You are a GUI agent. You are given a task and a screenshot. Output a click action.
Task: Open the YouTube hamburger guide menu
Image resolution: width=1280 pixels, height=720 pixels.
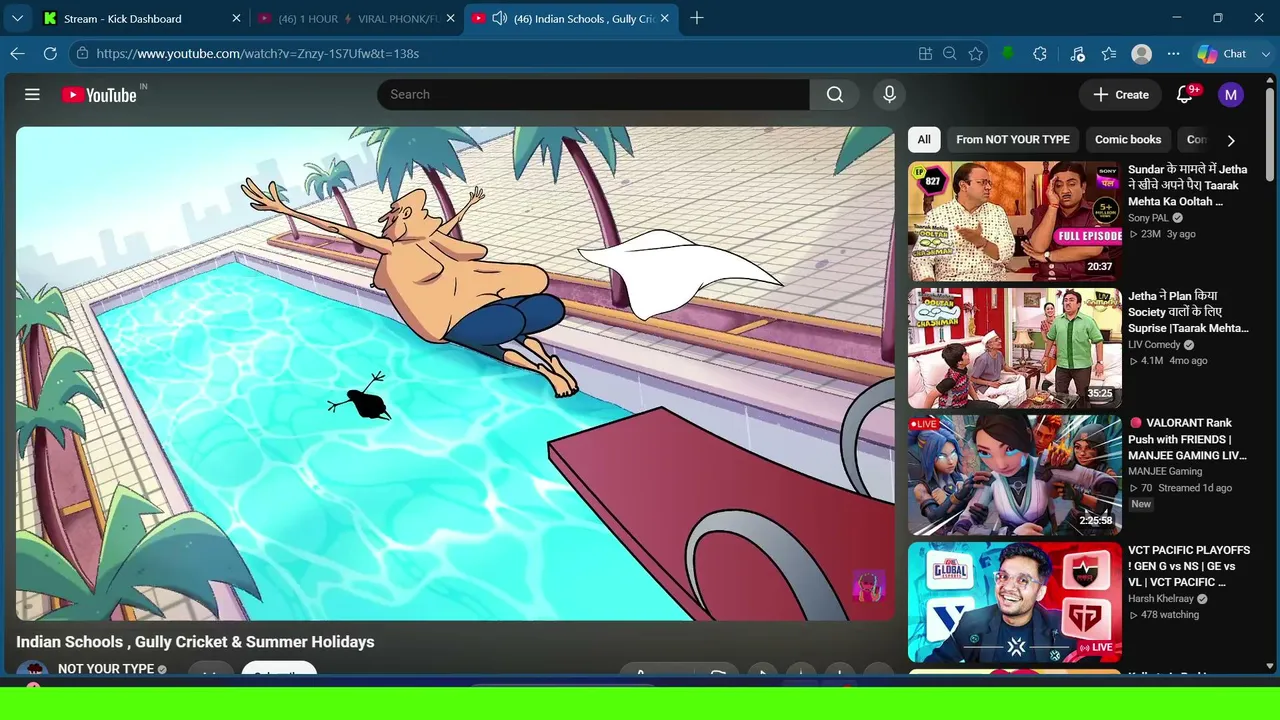(x=32, y=94)
